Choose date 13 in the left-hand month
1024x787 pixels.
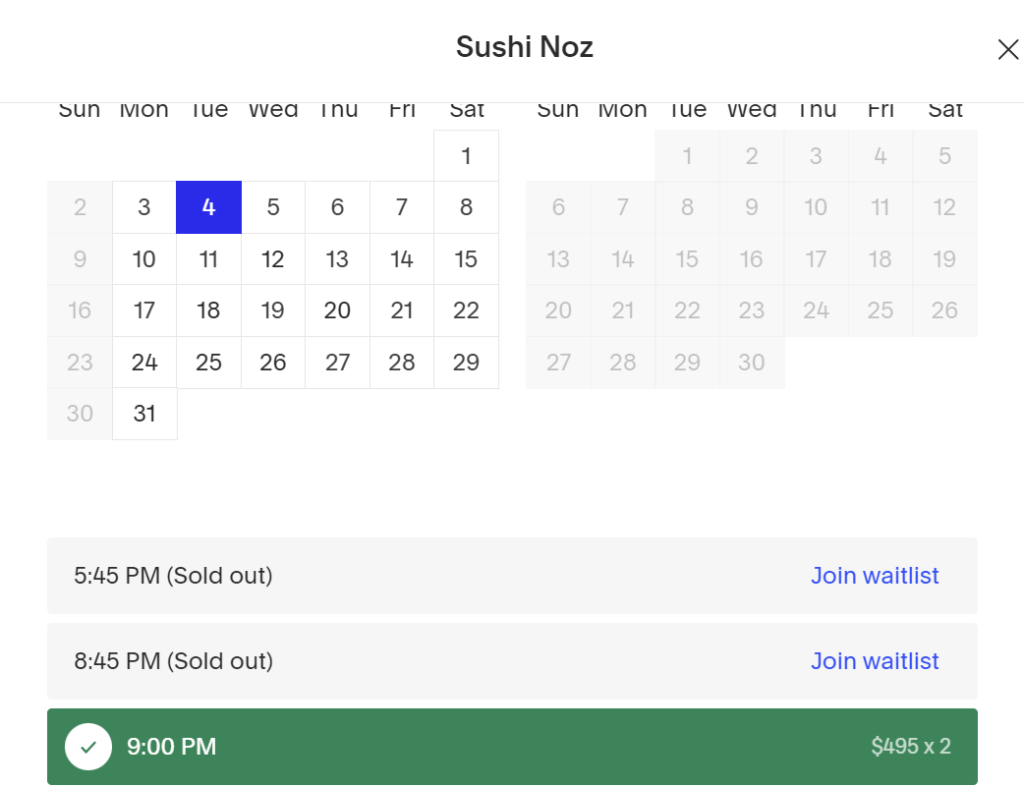[338, 259]
